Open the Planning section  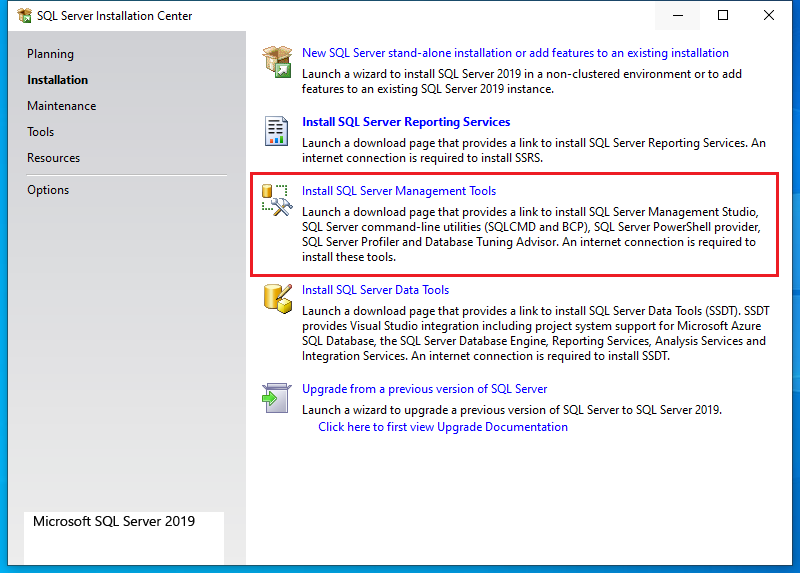(x=51, y=54)
